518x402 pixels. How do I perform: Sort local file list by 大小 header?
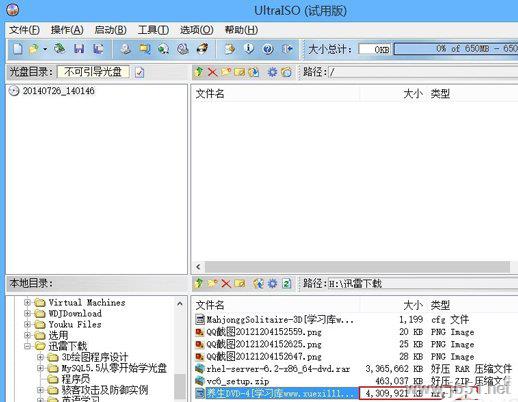(413, 305)
